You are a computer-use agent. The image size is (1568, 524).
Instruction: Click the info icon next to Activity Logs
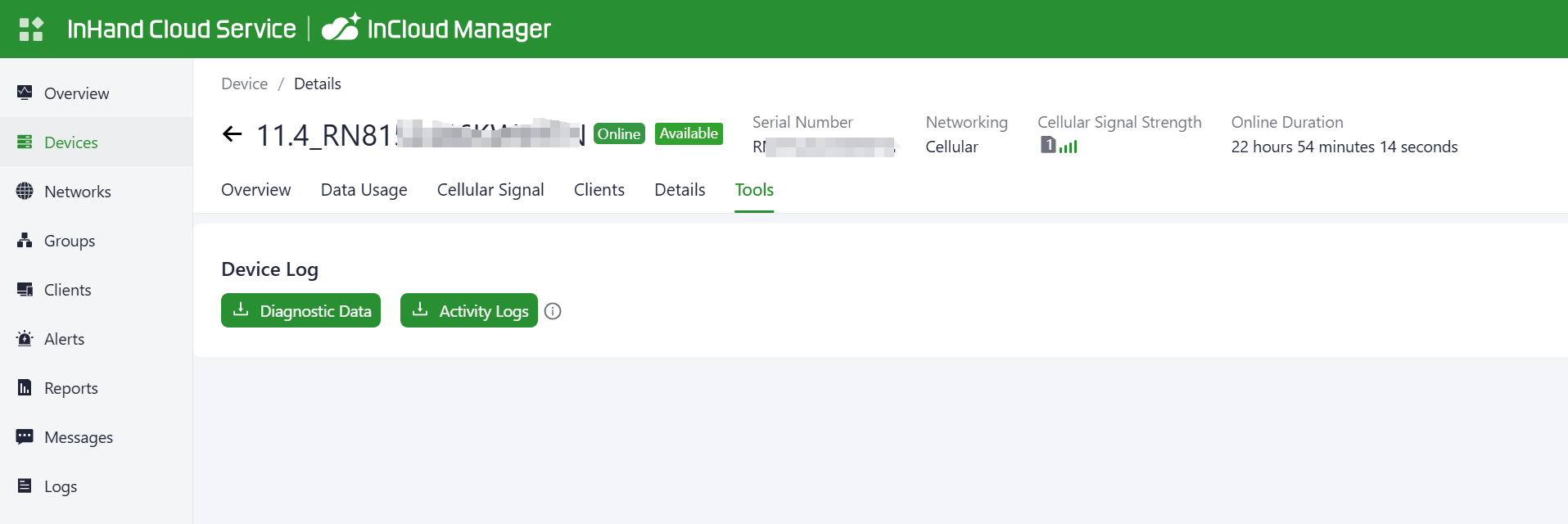[x=553, y=311]
